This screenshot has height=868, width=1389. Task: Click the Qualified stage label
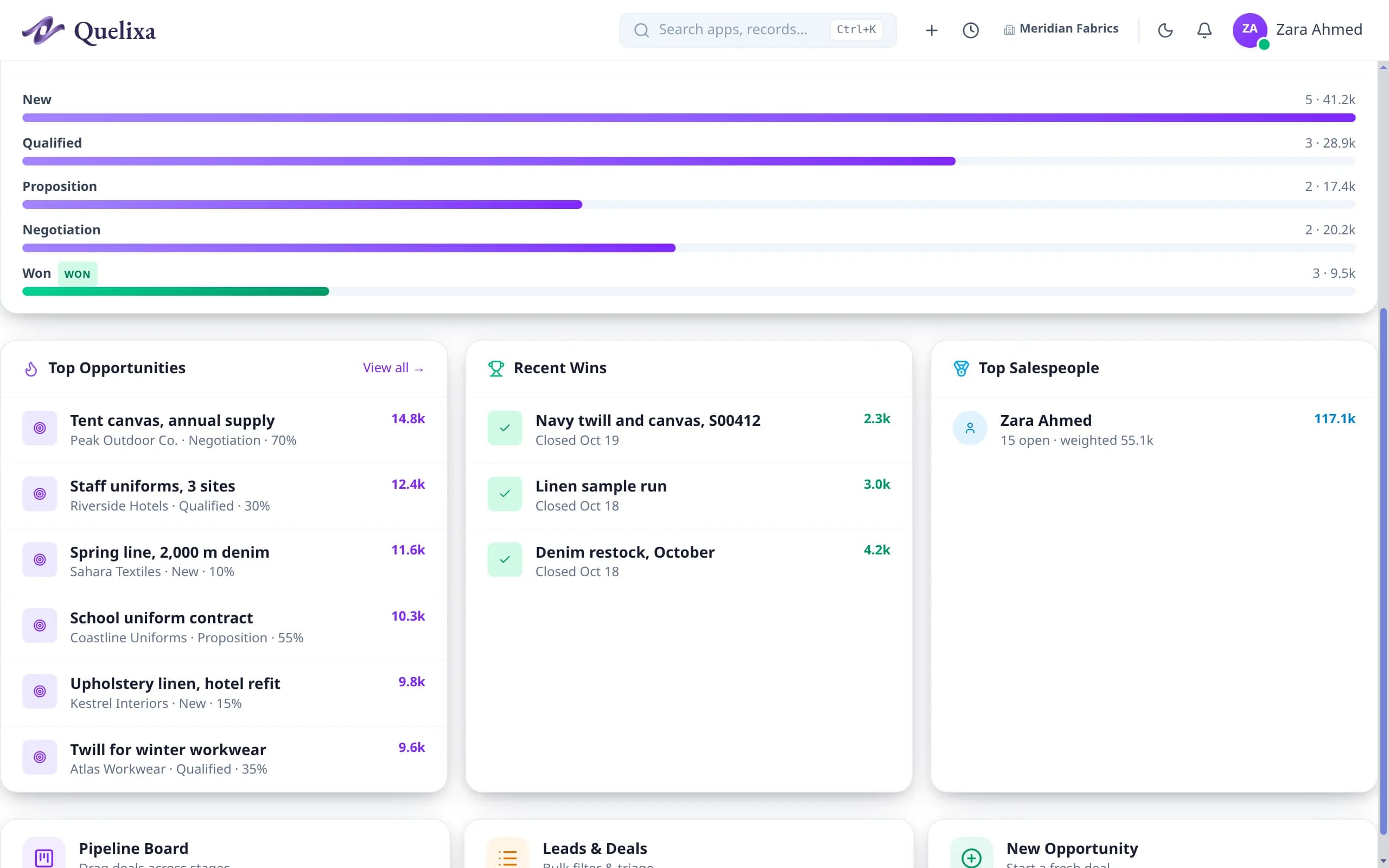tap(52, 143)
